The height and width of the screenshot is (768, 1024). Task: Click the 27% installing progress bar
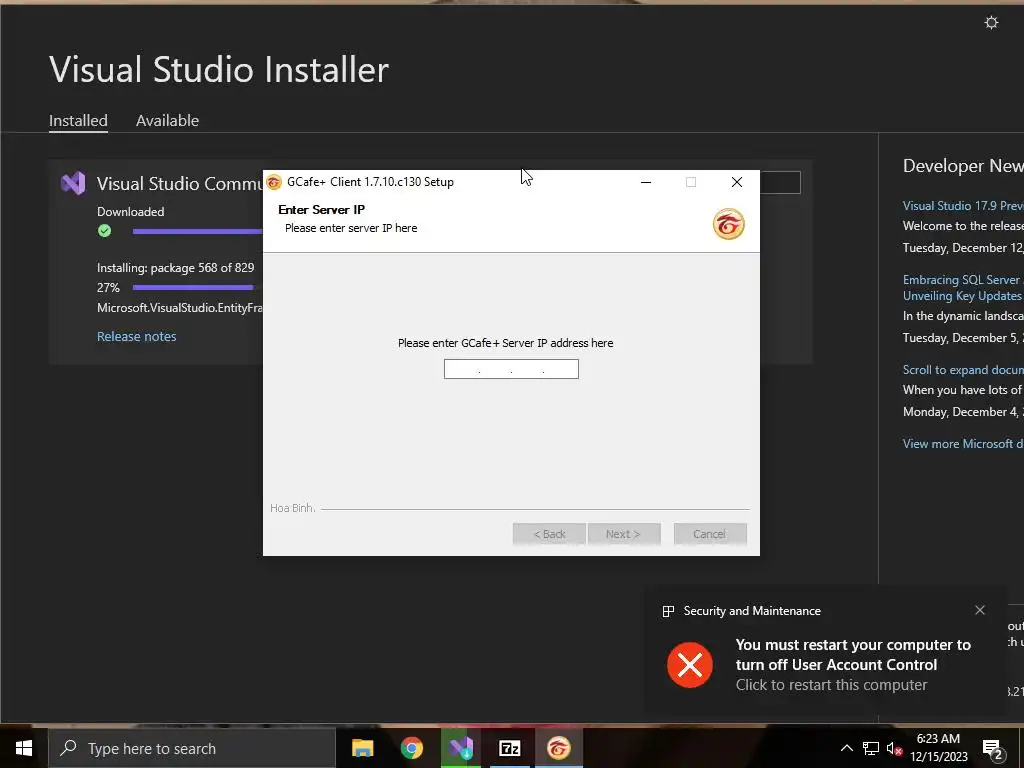(197, 287)
